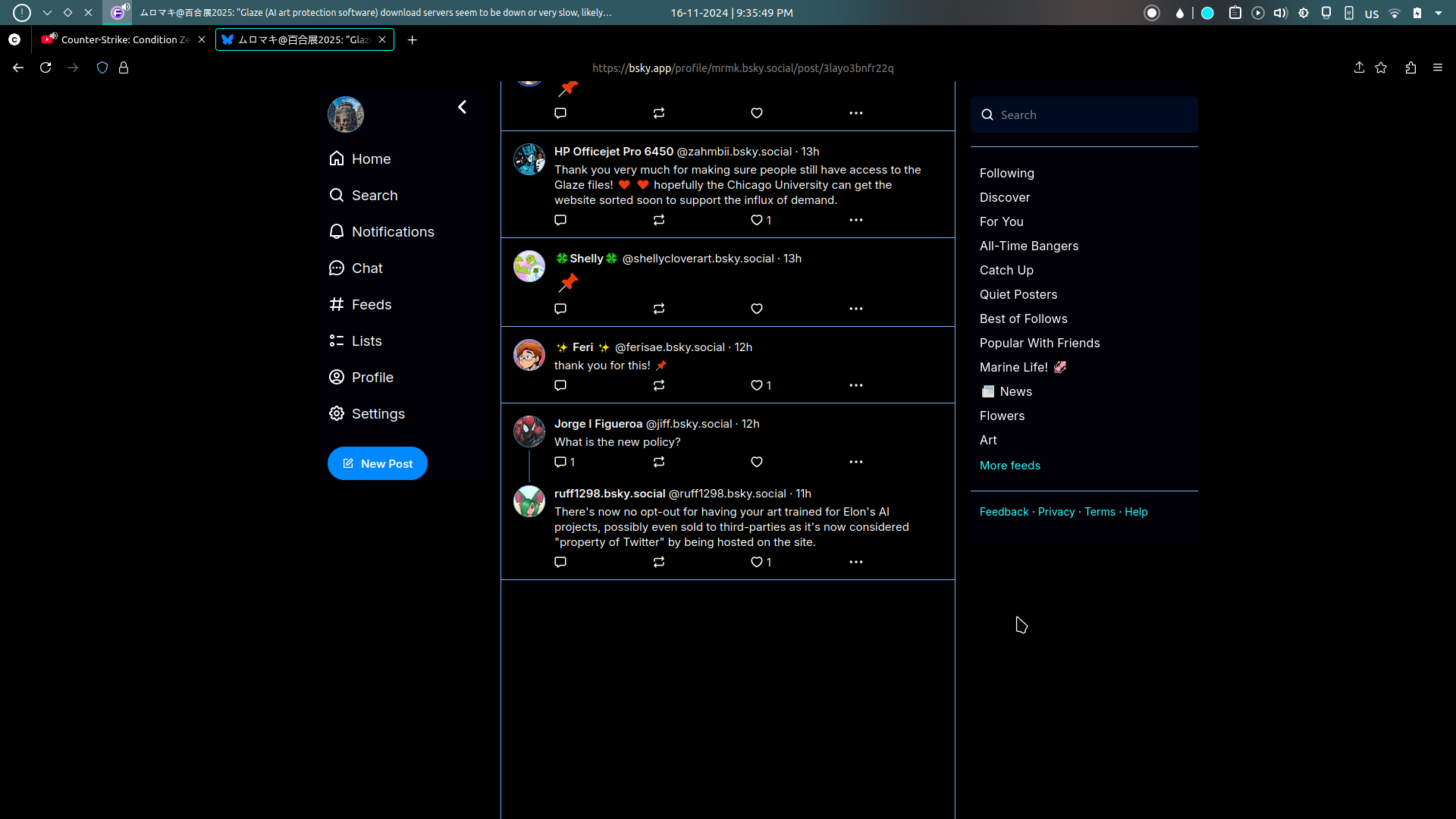Screen dimensions: 1456x819
Task: Collapse sidebar with the back chevron
Action: tap(462, 107)
